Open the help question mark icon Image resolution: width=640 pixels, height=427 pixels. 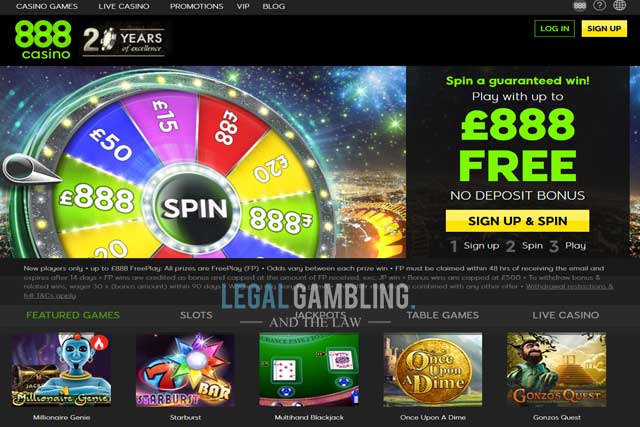tap(599, 5)
